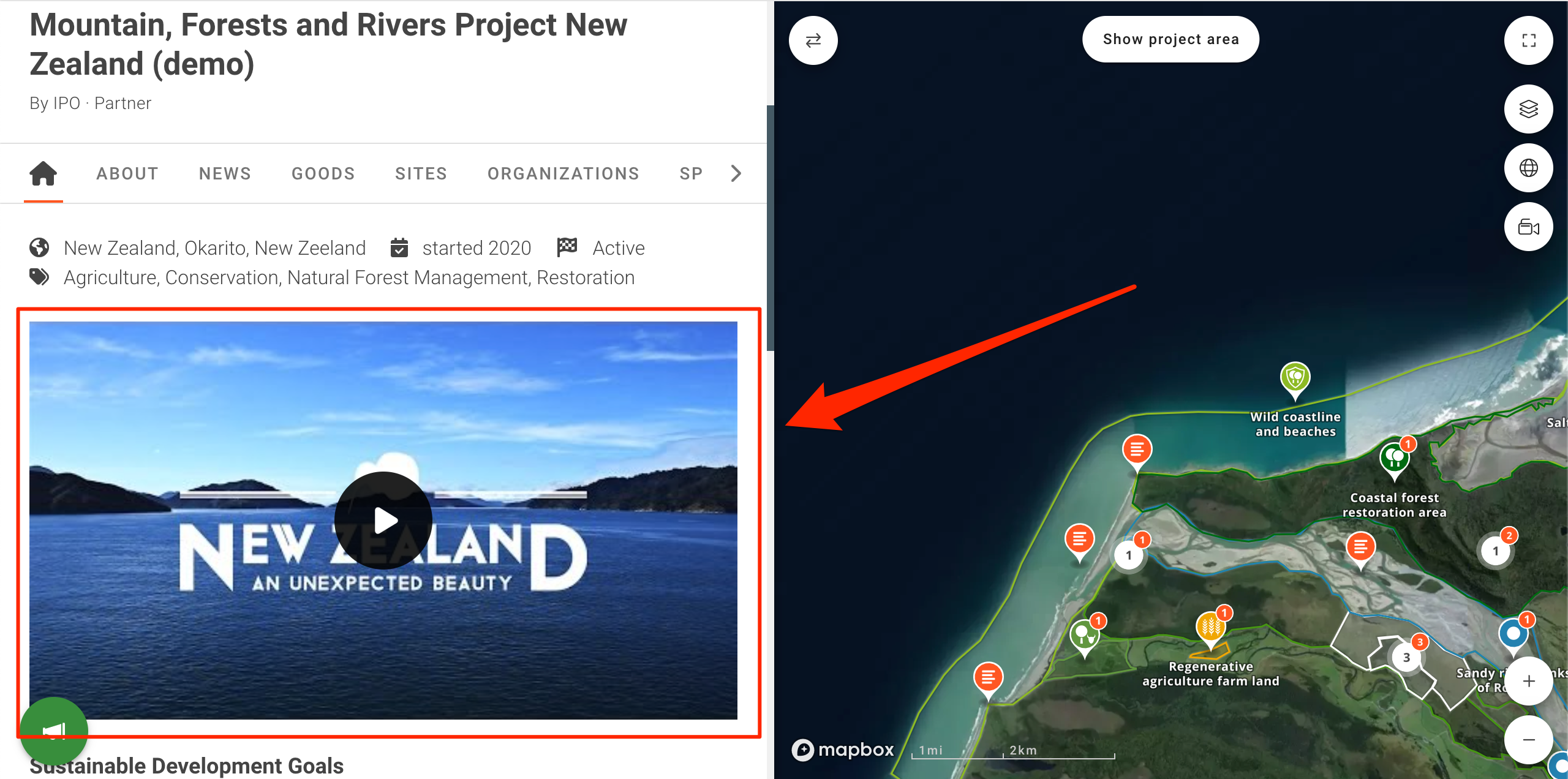This screenshot has height=779, width=1568.
Task: Click the Show project area button
Action: coord(1170,39)
